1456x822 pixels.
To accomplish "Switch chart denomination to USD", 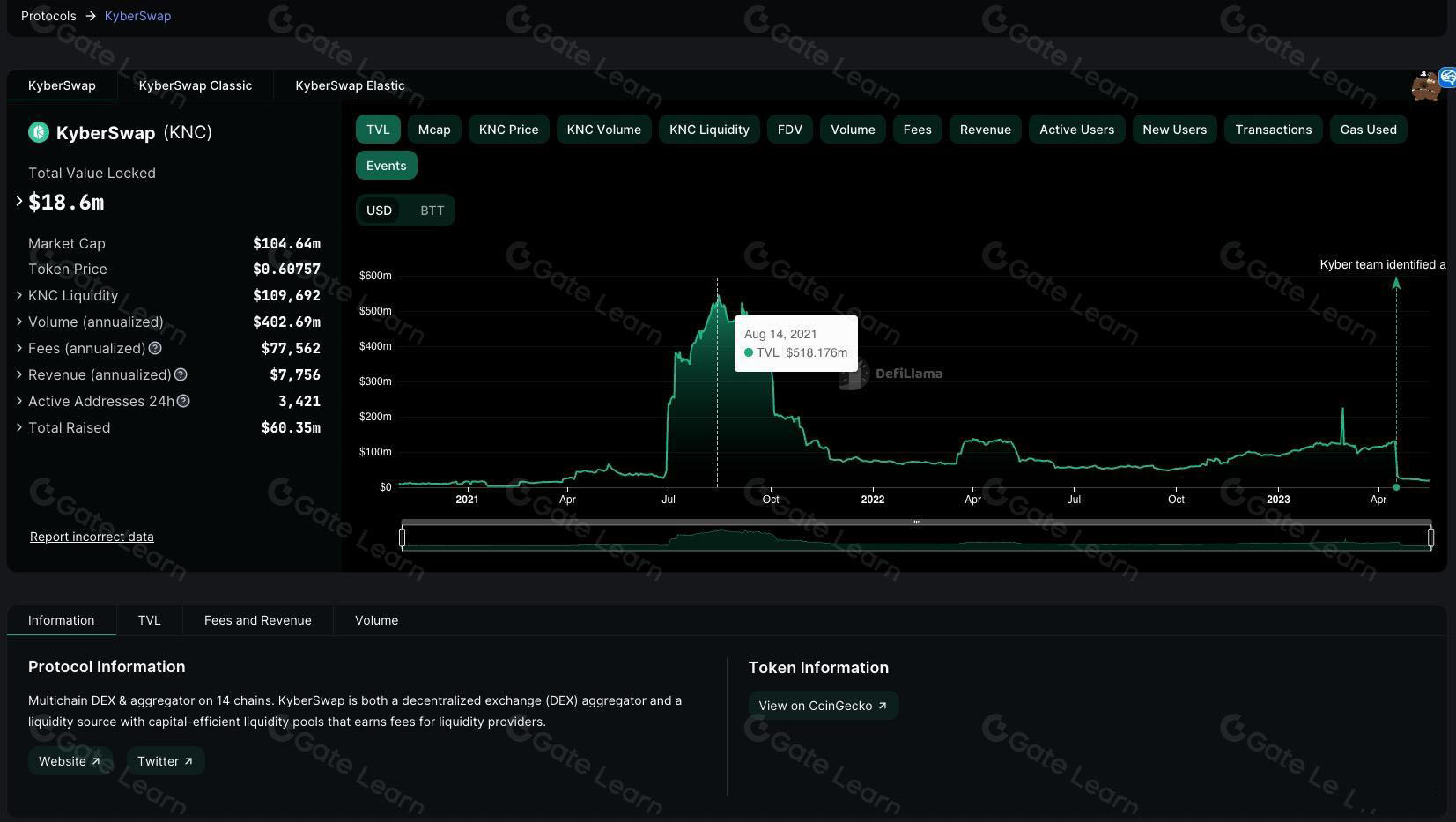I will coord(379,211).
